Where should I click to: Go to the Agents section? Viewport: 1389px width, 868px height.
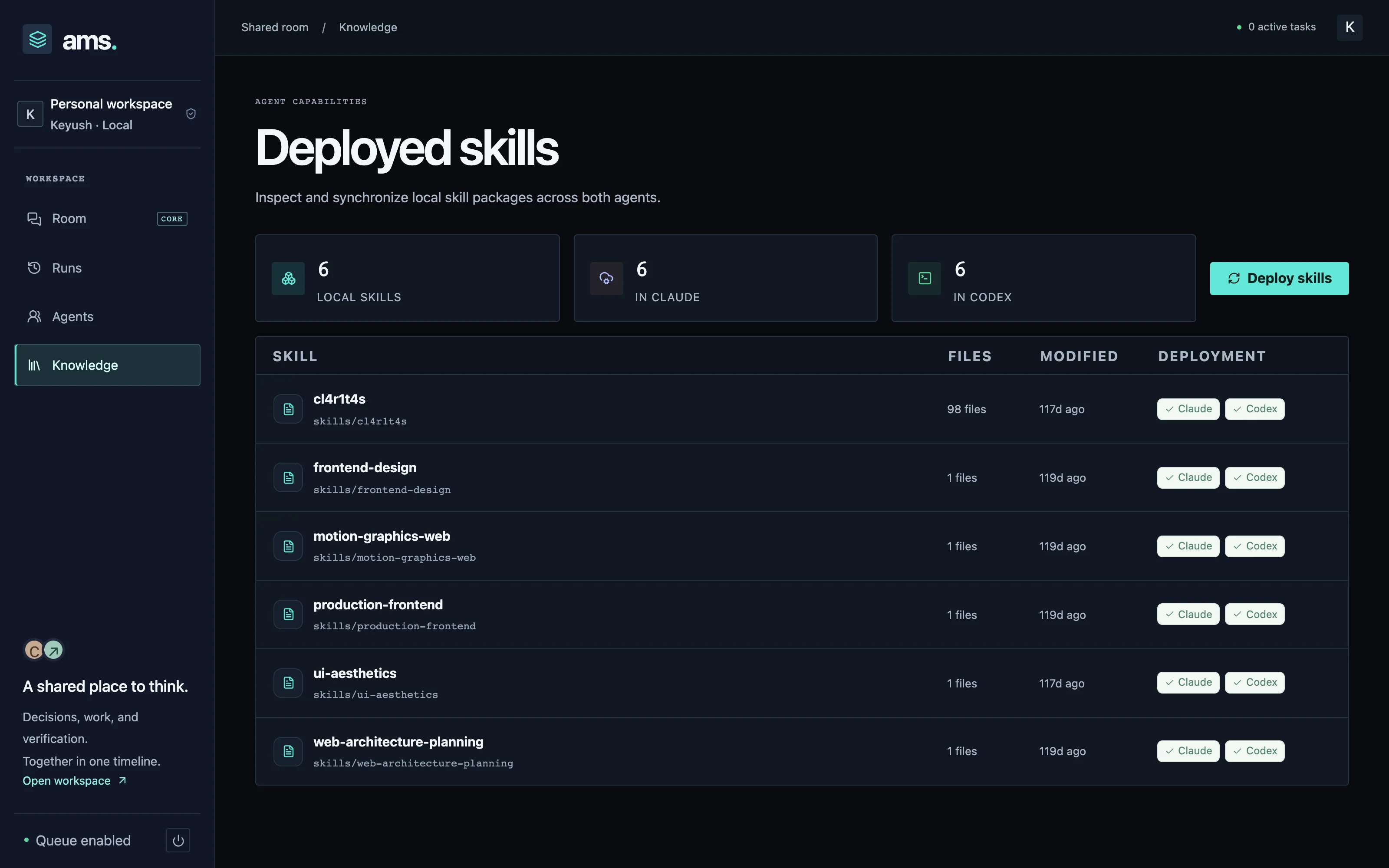coord(107,316)
